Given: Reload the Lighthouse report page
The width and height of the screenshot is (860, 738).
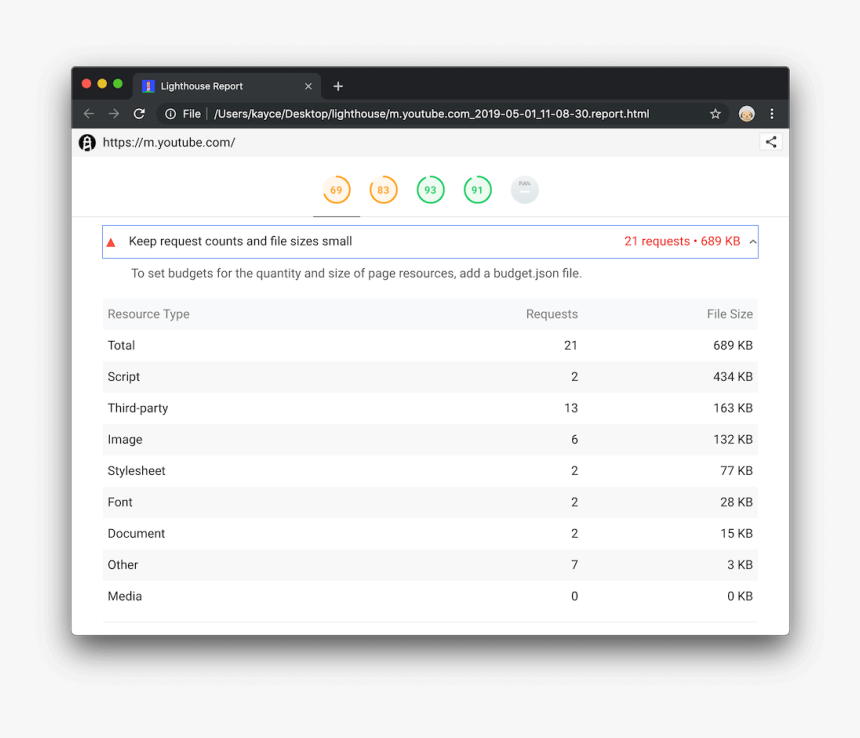Looking at the screenshot, I should point(139,113).
